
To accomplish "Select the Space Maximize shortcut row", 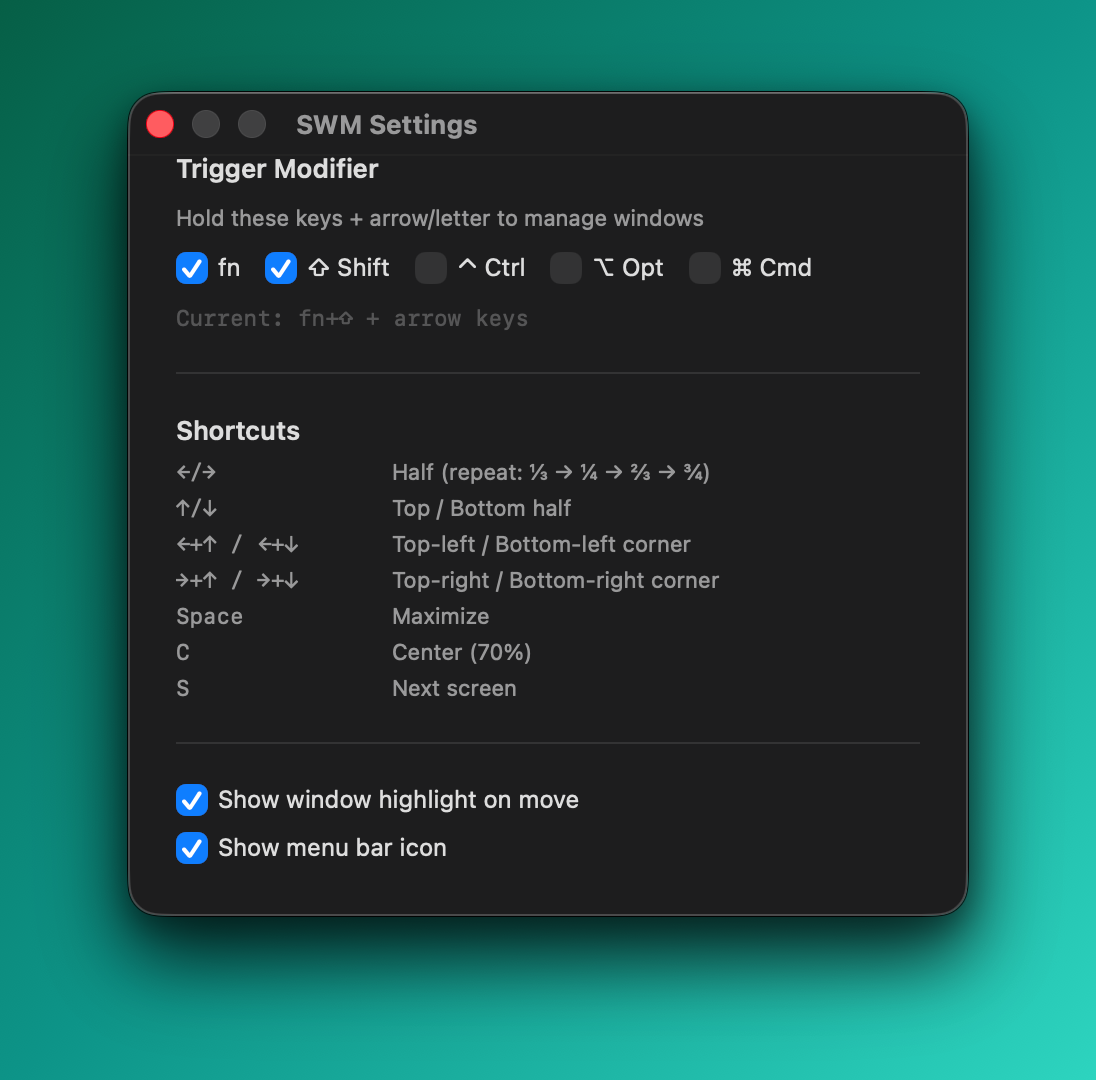I will [441, 616].
